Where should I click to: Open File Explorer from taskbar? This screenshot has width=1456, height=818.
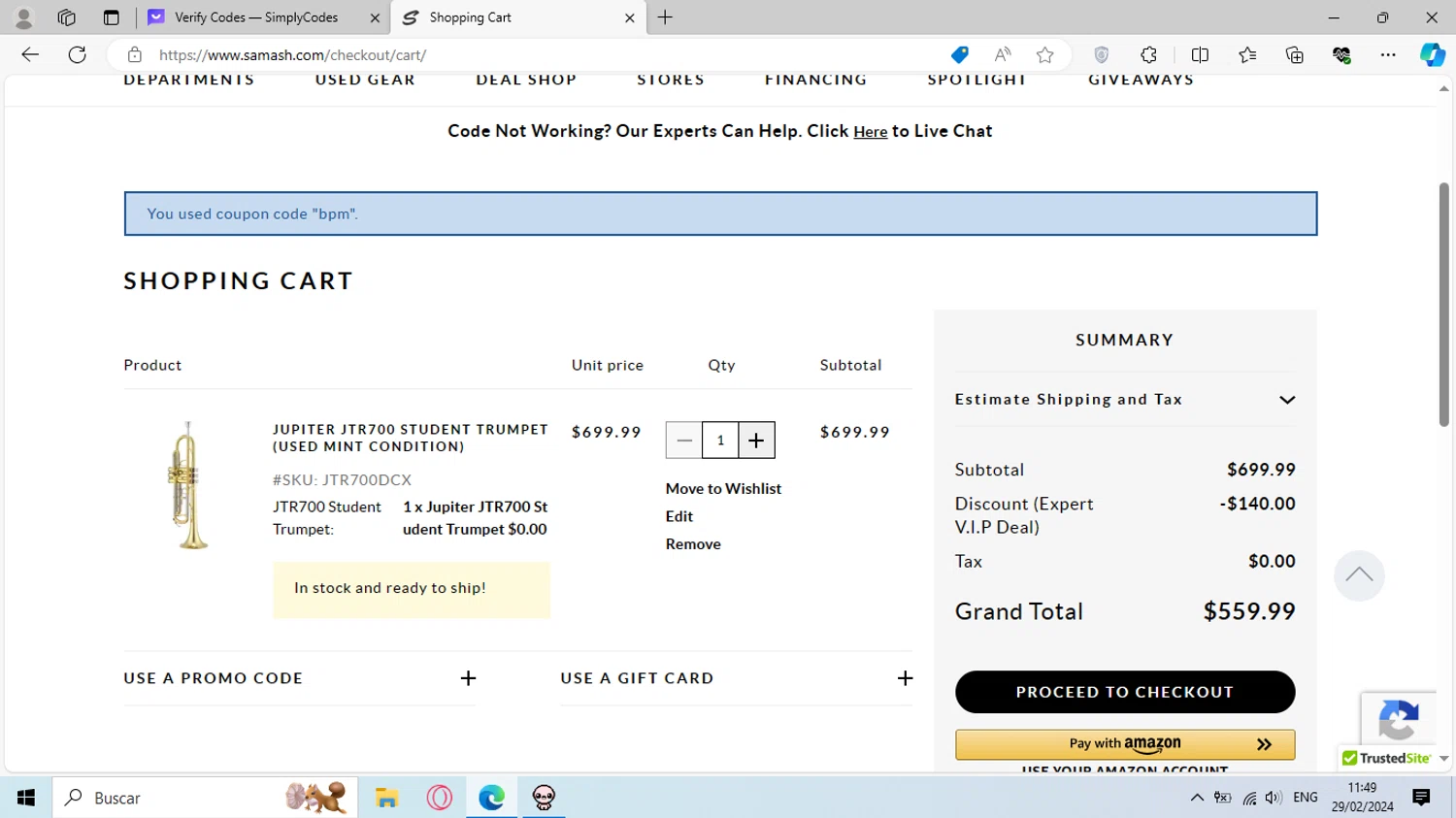tap(387, 798)
